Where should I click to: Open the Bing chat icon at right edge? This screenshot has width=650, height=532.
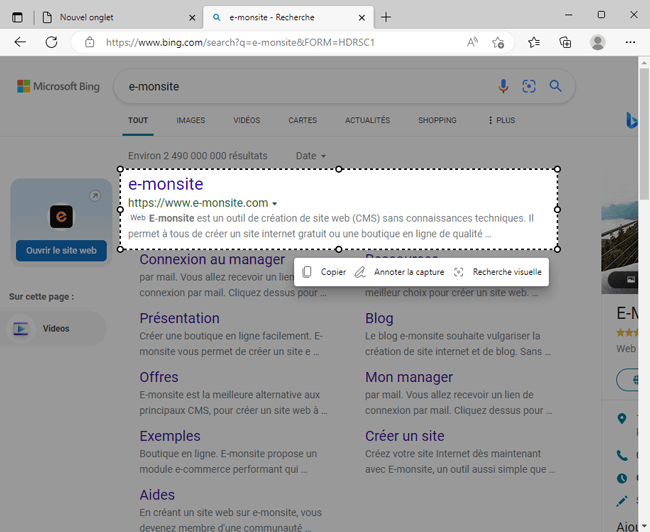point(631,120)
